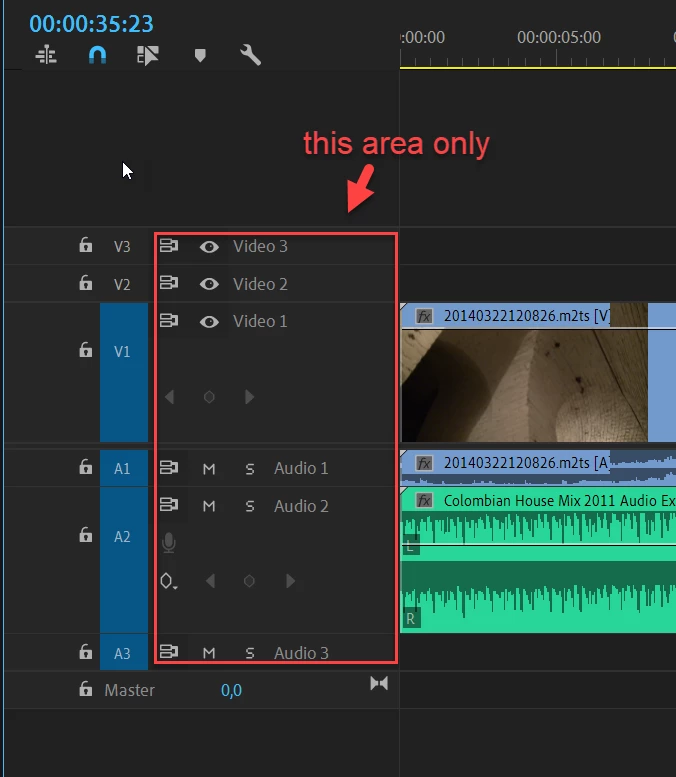The image size is (676, 777).
Task: Go to previous keyframe on Video 1
Action: click(169, 397)
